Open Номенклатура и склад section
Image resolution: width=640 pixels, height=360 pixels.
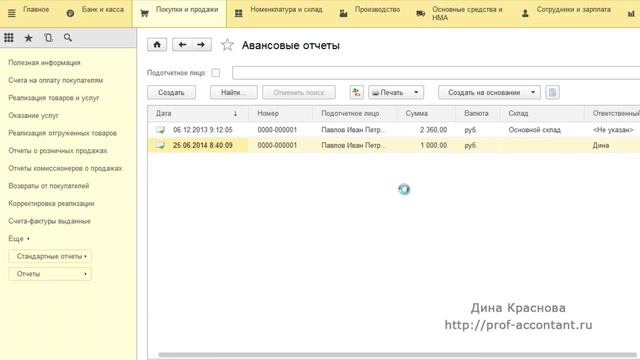click(286, 9)
